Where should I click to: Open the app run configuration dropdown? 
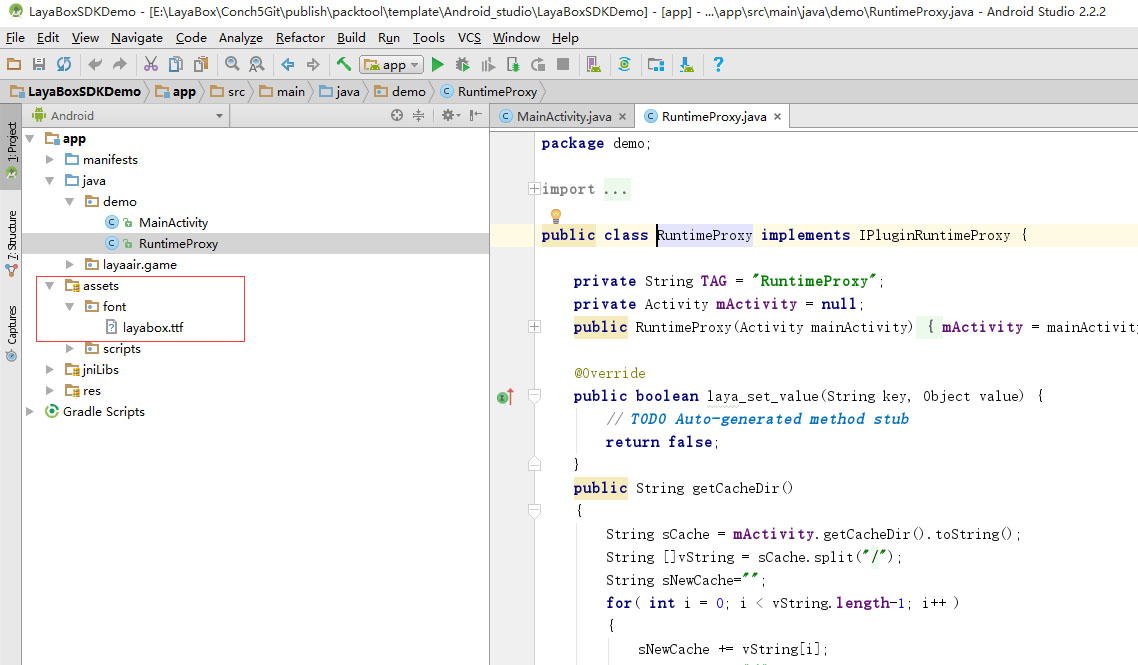[x=392, y=64]
